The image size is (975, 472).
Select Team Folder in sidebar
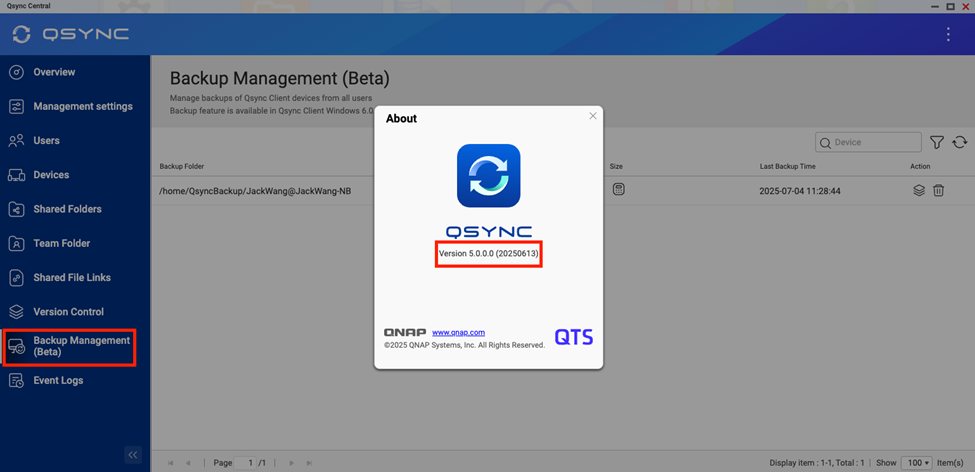tap(61, 243)
